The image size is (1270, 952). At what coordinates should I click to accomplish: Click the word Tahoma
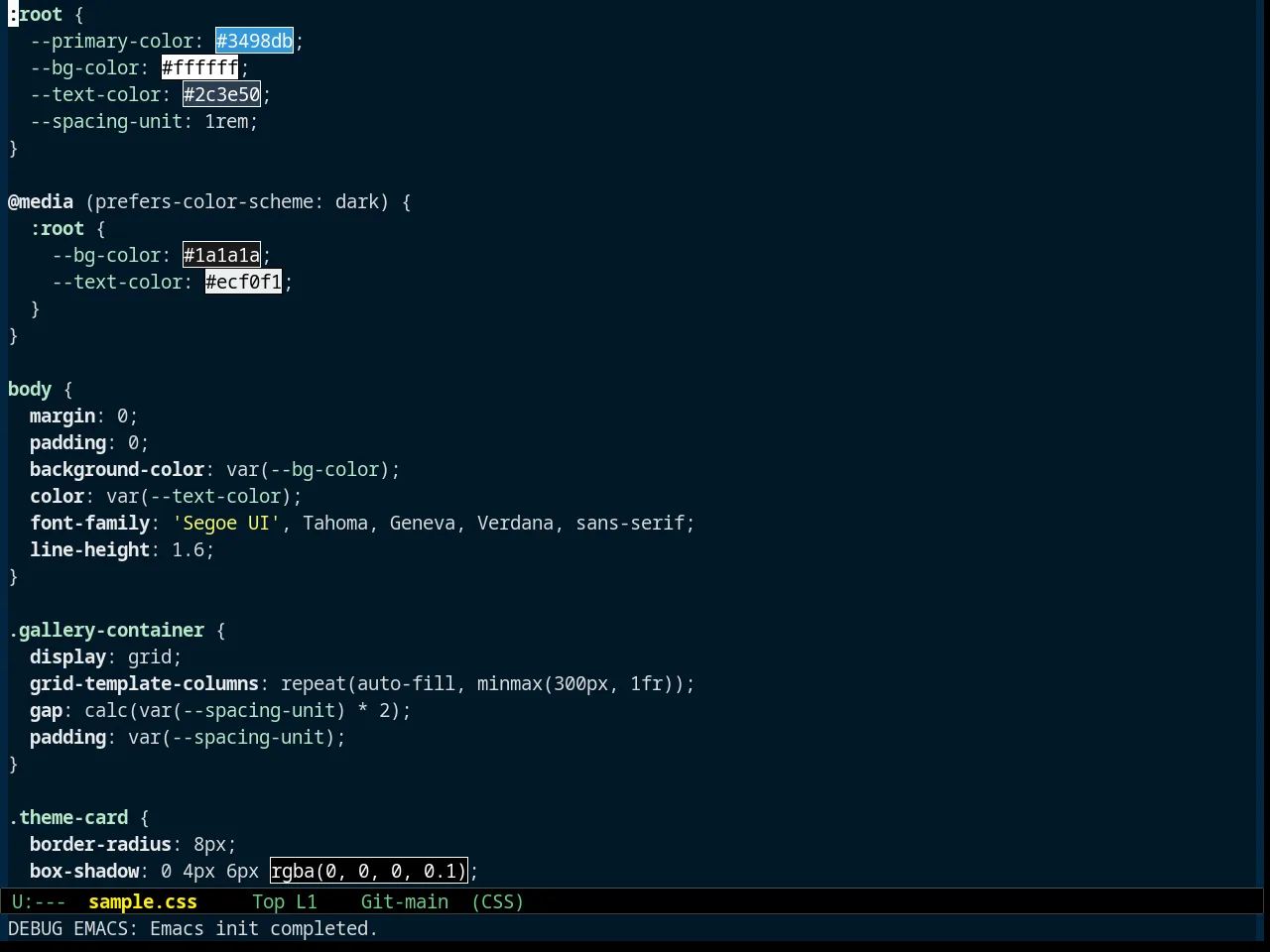coord(335,523)
